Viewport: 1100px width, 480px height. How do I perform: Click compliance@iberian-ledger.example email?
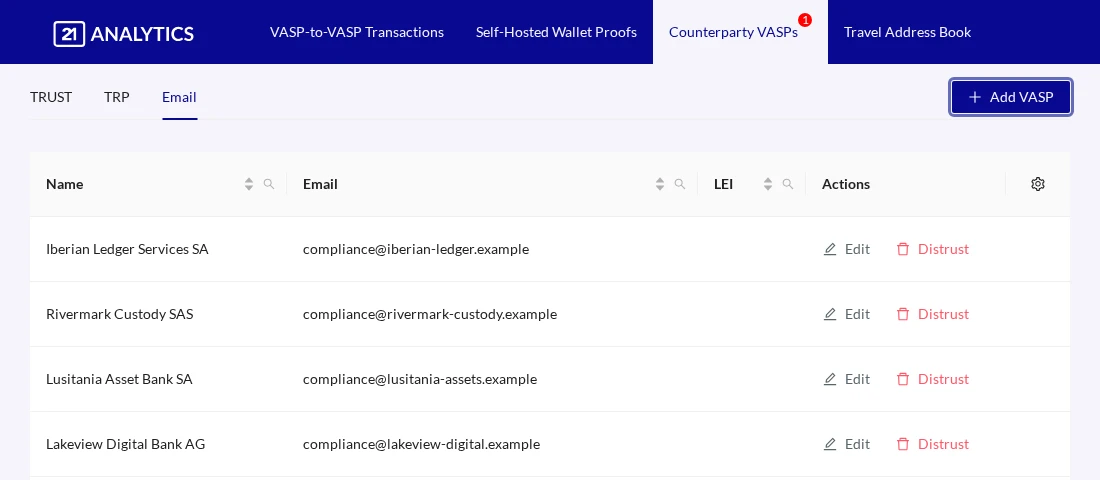click(x=416, y=249)
